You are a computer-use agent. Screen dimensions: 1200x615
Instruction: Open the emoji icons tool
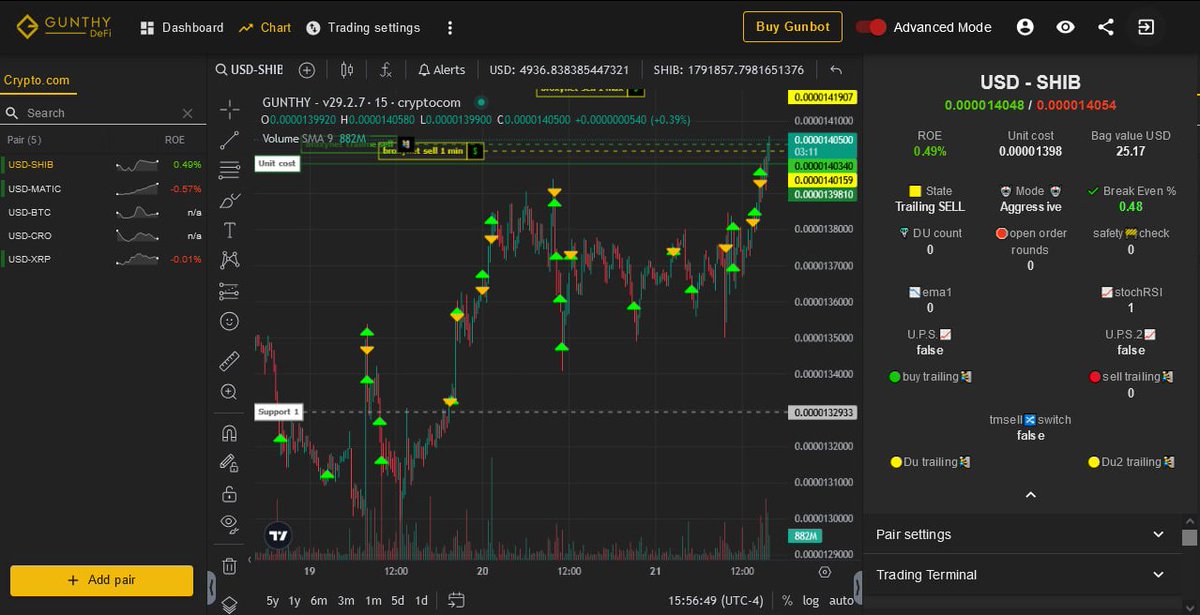[x=230, y=321]
